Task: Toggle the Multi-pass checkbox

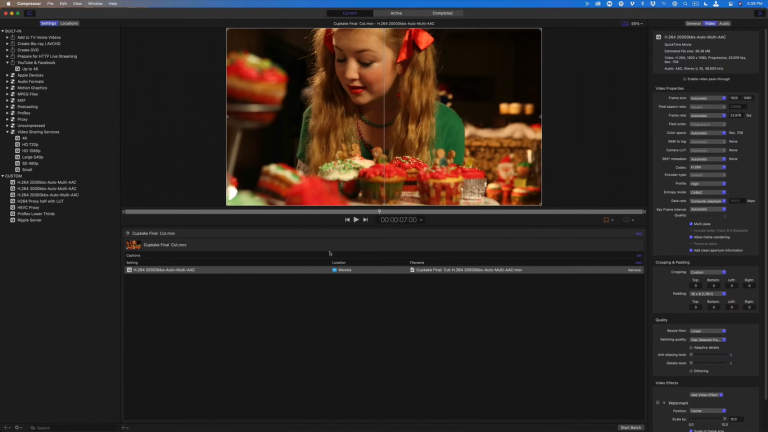Action: pos(691,224)
